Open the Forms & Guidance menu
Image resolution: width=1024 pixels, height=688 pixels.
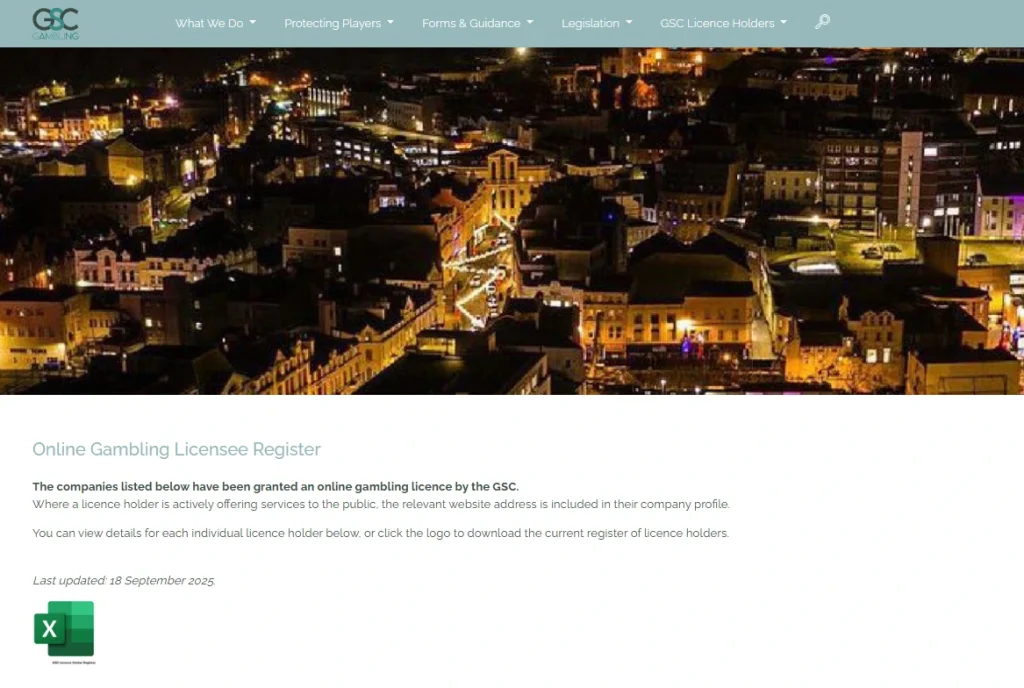click(471, 23)
